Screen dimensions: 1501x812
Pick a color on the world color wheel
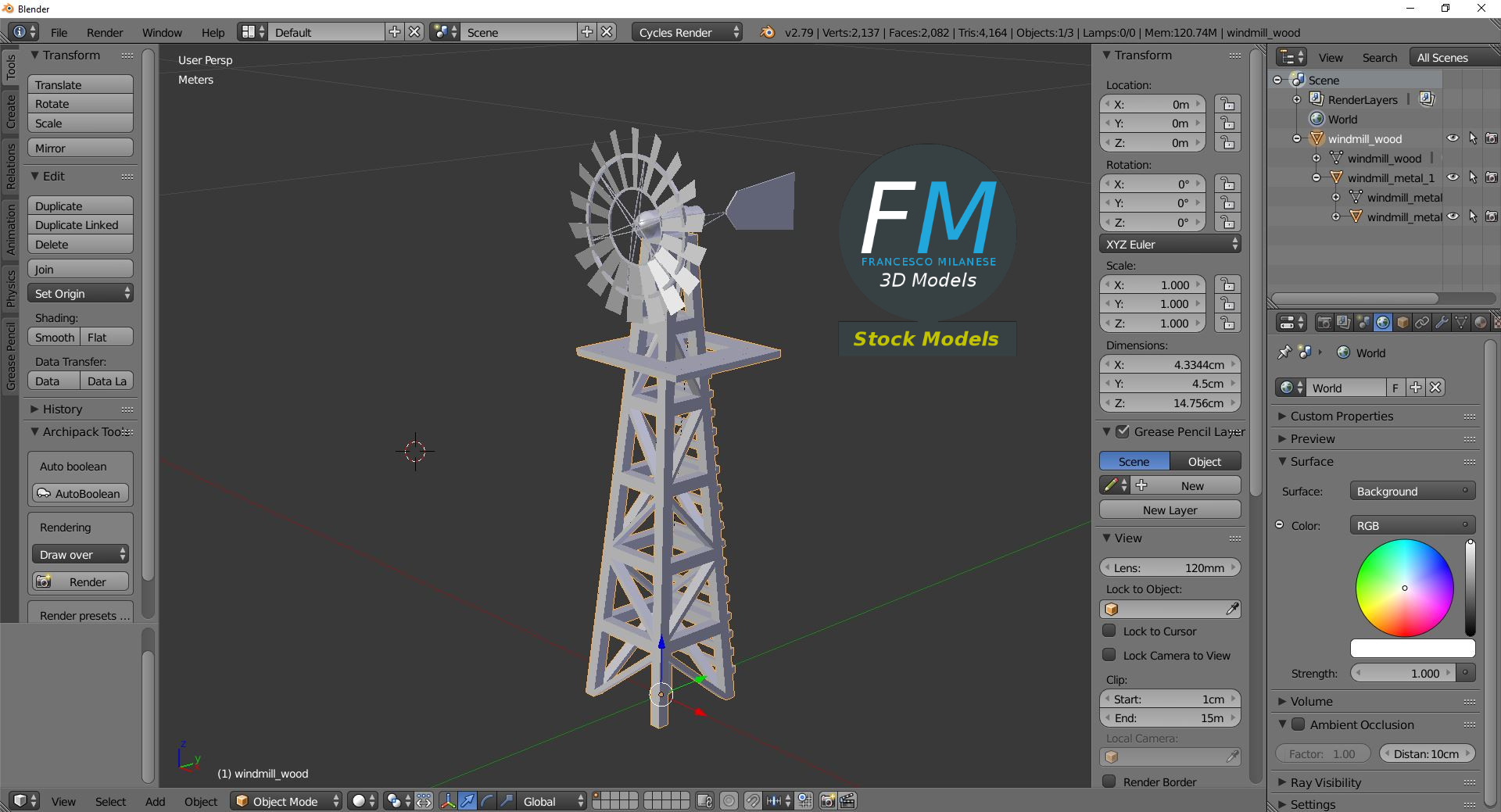point(1405,588)
